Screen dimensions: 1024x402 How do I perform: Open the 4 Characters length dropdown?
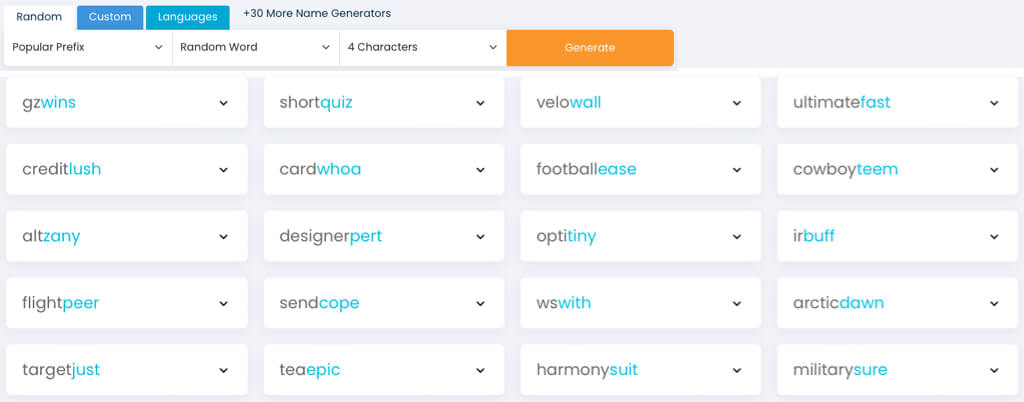pos(422,47)
